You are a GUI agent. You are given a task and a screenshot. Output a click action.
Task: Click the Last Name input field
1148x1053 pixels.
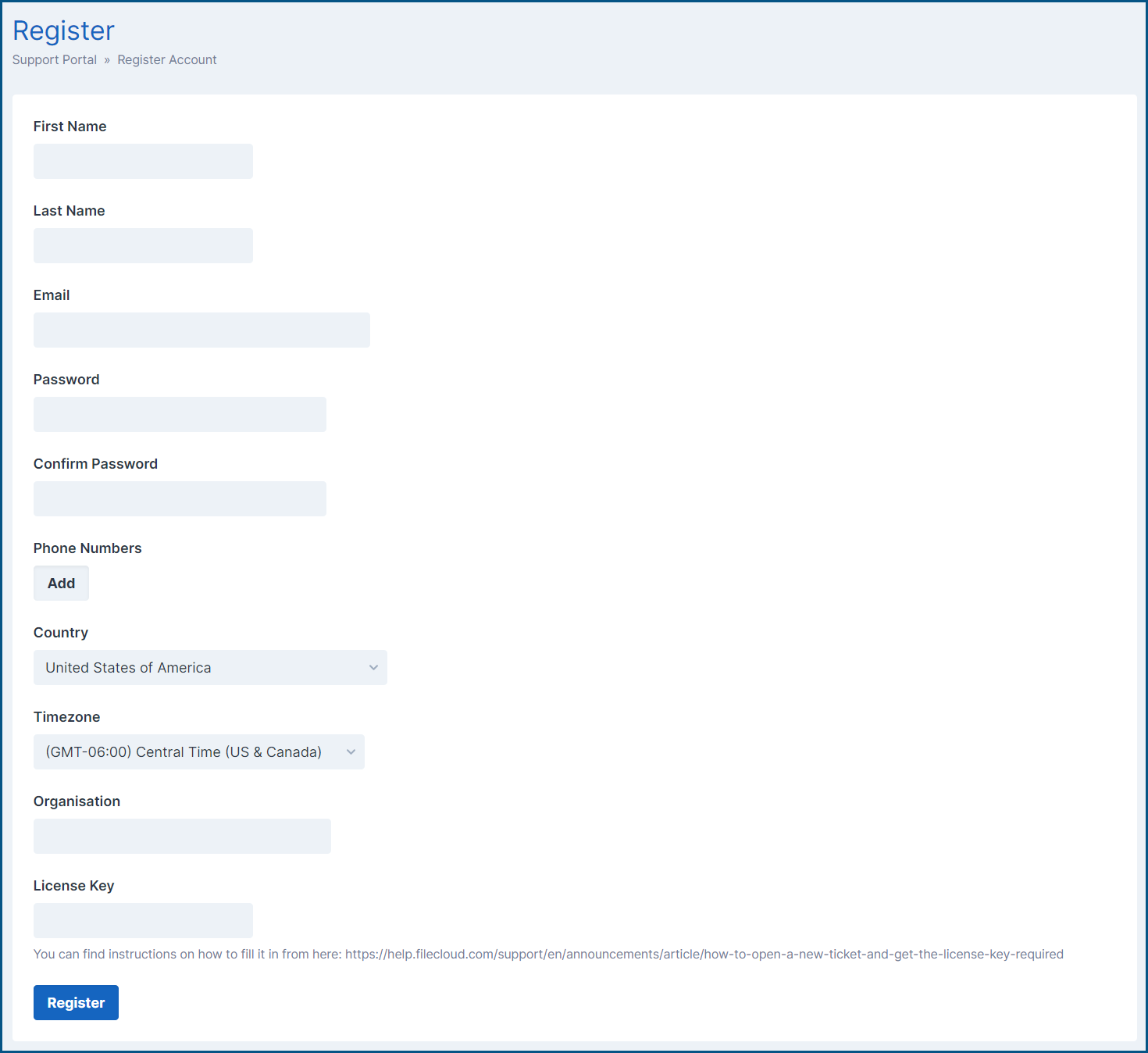tap(142, 245)
